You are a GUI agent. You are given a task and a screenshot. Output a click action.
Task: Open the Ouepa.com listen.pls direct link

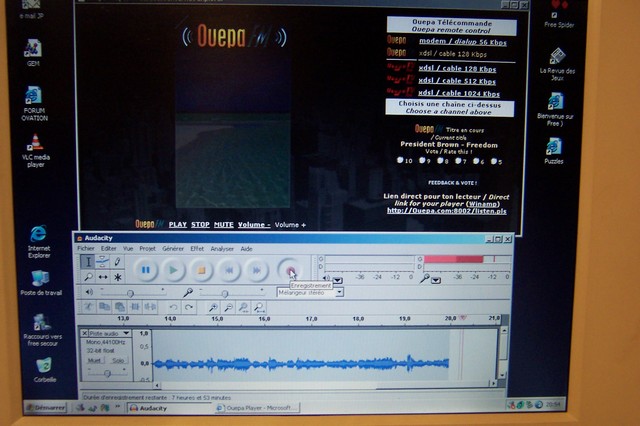(x=447, y=211)
